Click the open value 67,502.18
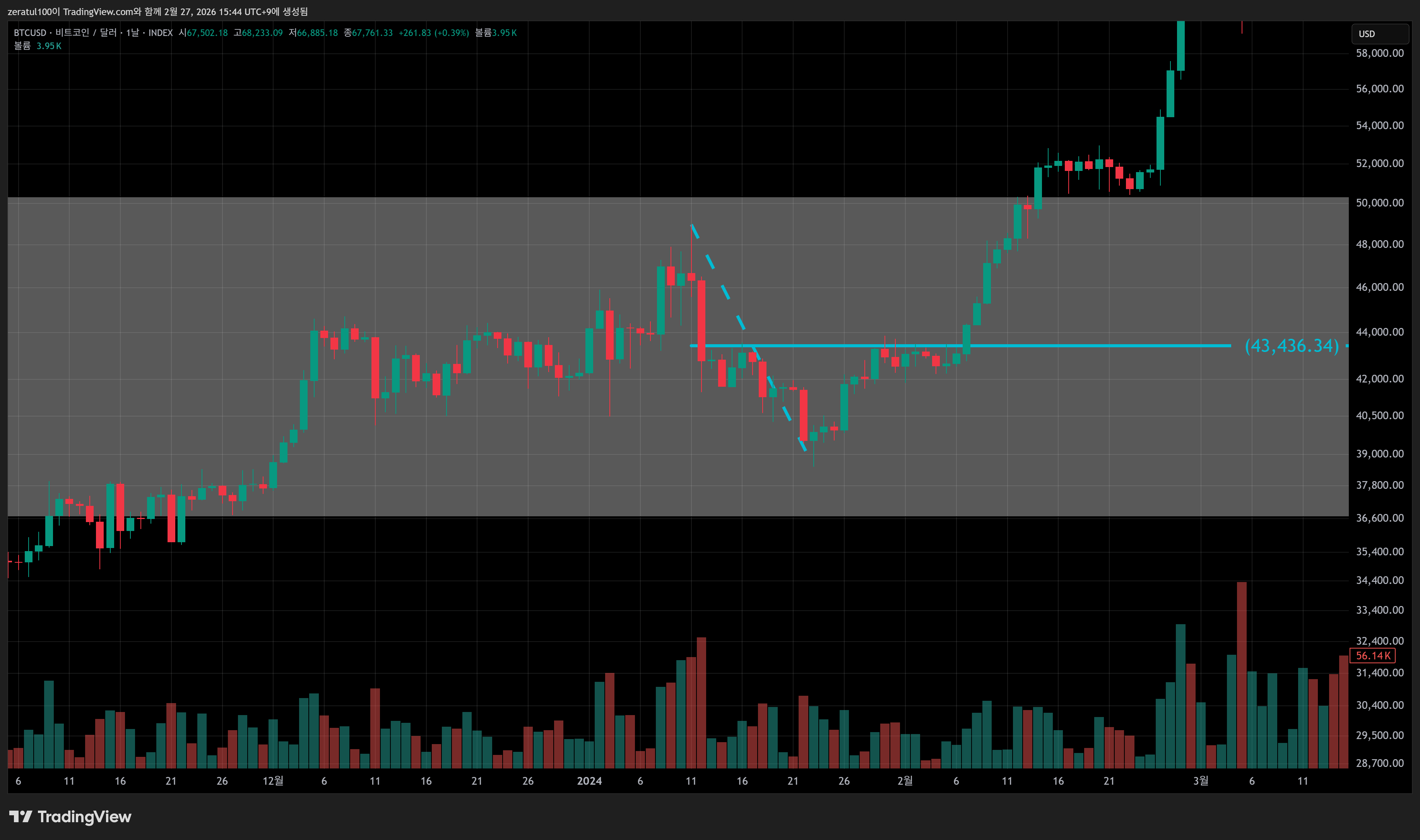The width and height of the screenshot is (1420, 840). [x=207, y=33]
